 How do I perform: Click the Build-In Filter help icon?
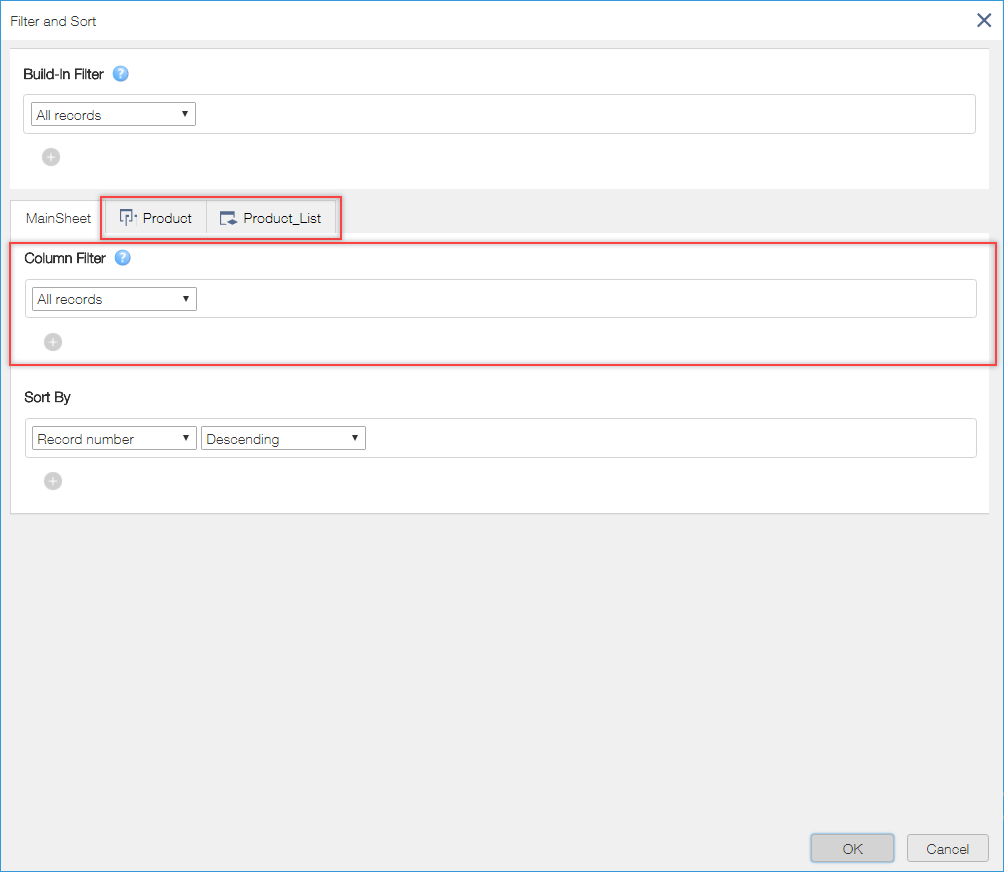(x=120, y=74)
